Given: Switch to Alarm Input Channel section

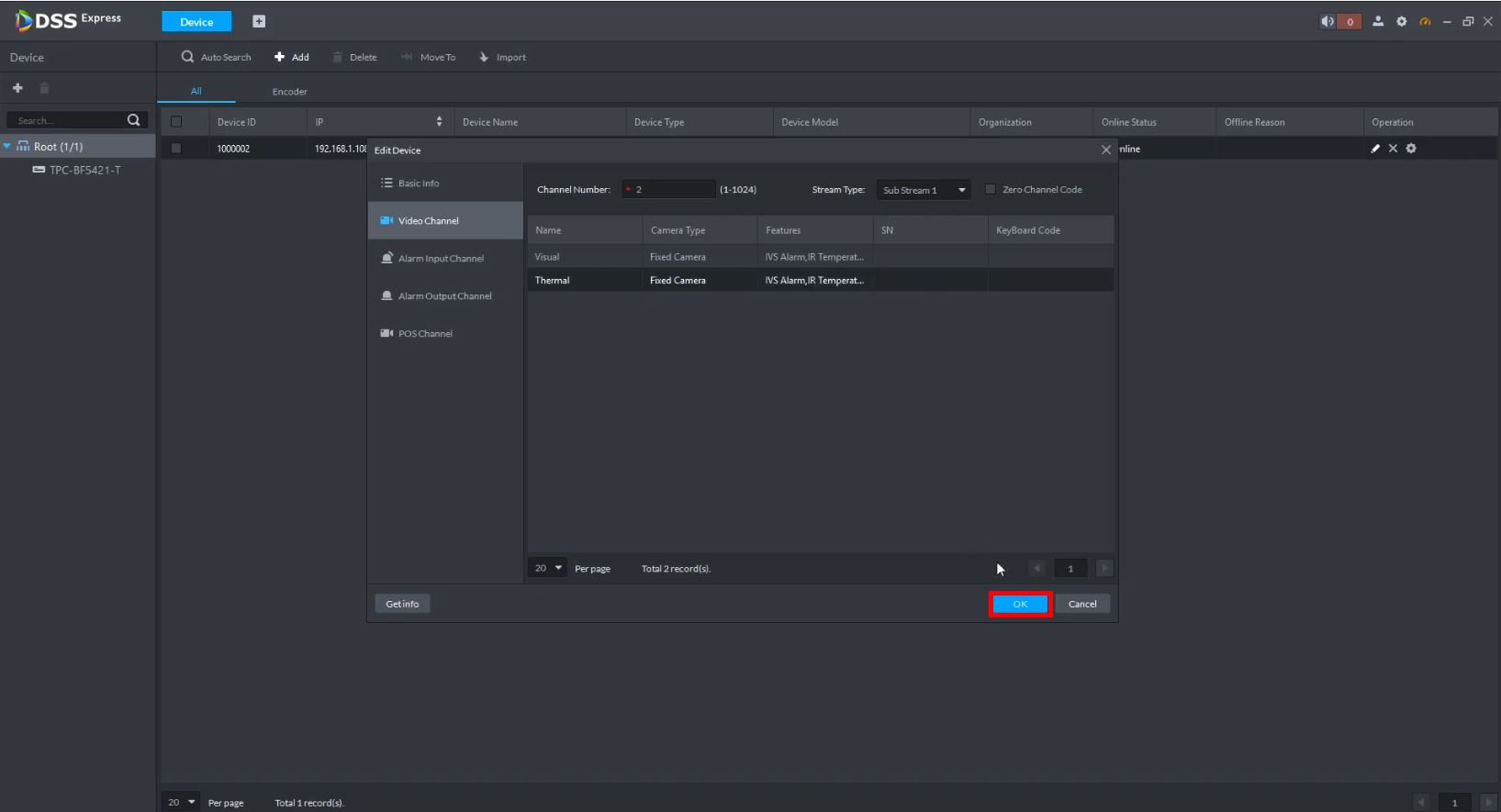Looking at the screenshot, I should [x=441, y=259].
